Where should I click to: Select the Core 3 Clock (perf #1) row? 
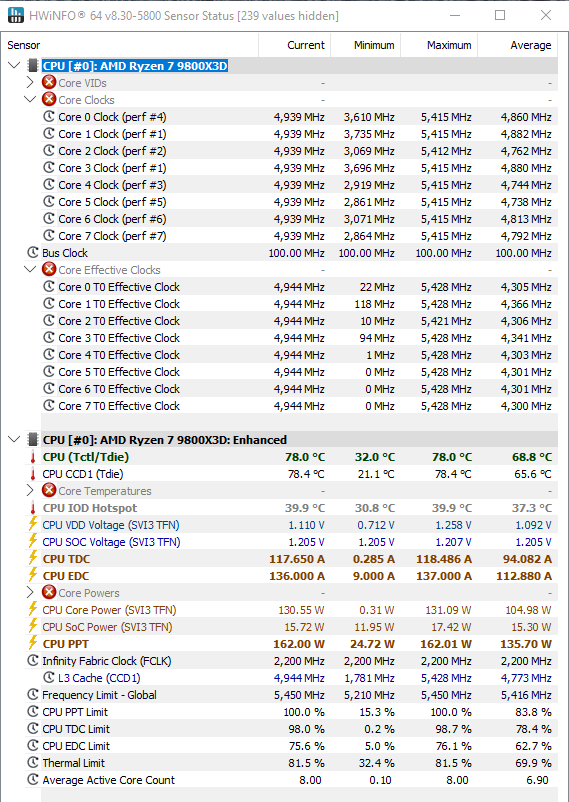point(299,167)
